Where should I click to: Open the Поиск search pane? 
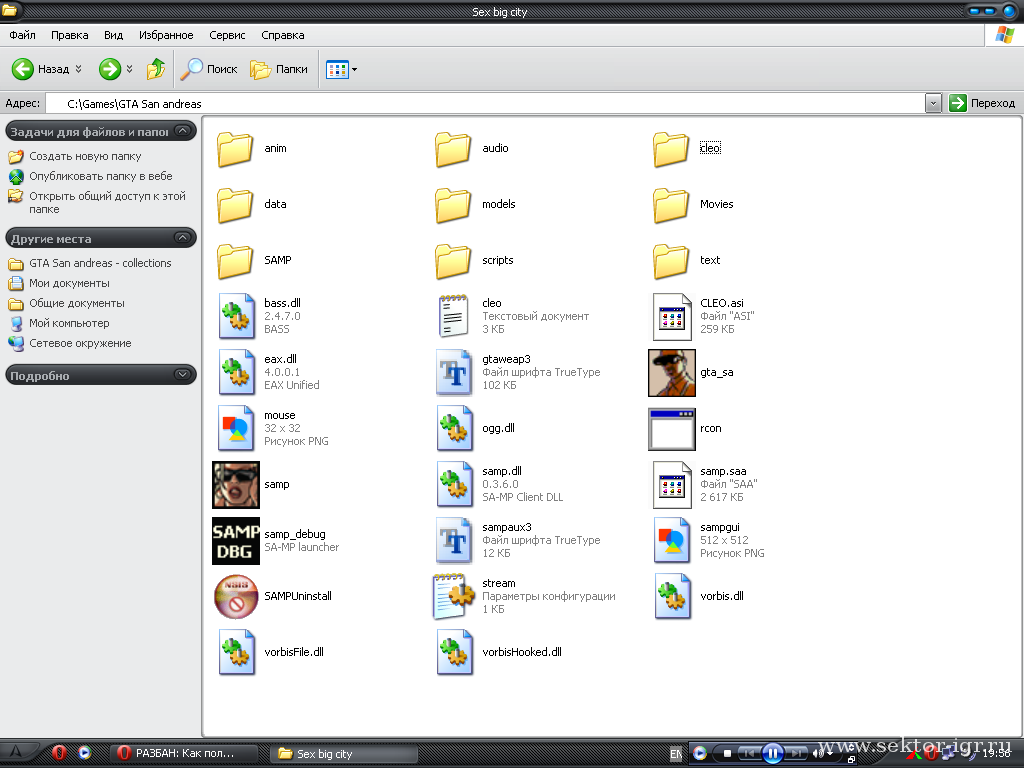click(x=209, y=69)
